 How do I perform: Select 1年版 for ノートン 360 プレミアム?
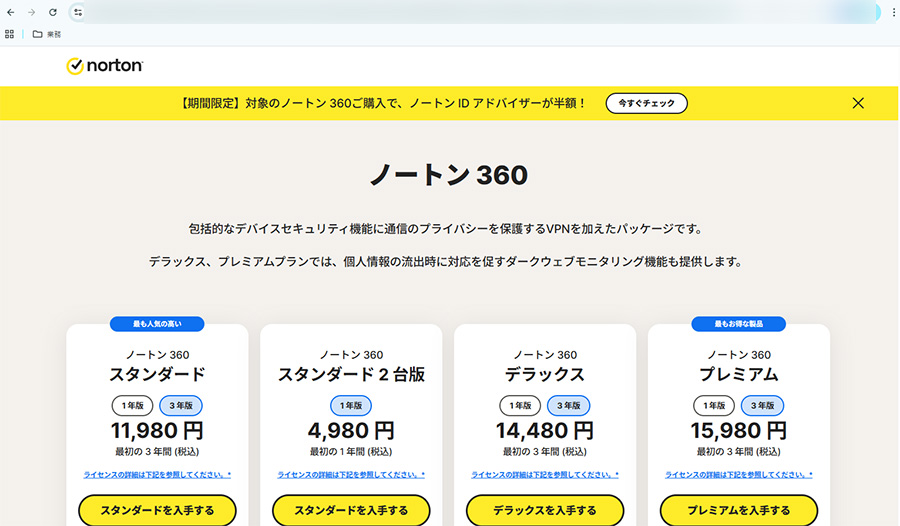tap(714, 405)
